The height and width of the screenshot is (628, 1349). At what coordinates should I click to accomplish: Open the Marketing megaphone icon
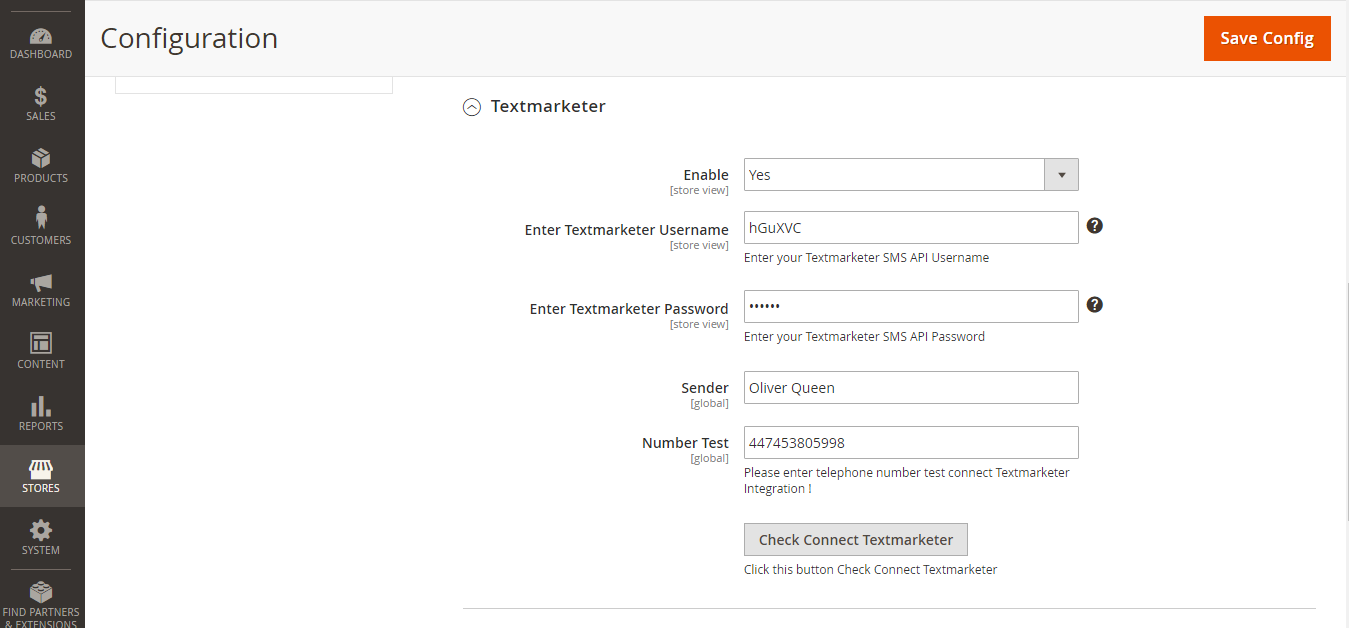(41, 283)
